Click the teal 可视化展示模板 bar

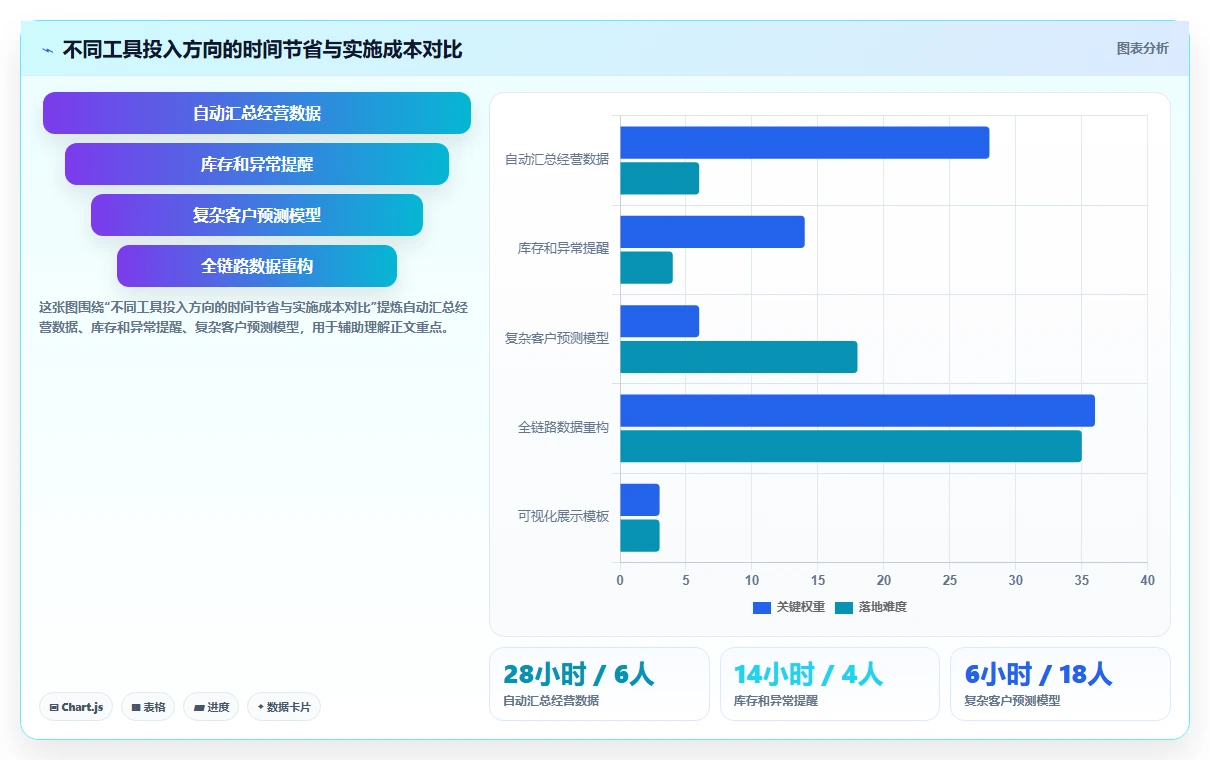pos(640,535)
